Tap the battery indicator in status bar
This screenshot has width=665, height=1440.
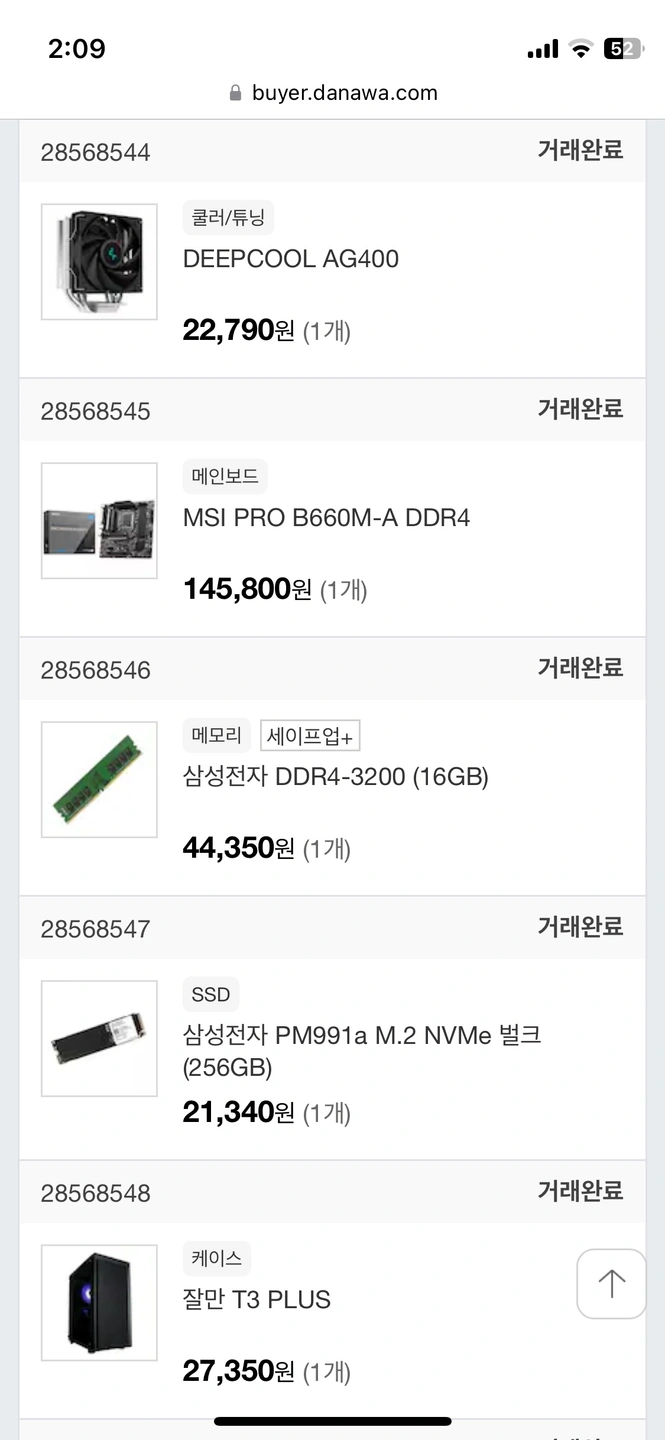pyautogui.click(x=622, y=49)
